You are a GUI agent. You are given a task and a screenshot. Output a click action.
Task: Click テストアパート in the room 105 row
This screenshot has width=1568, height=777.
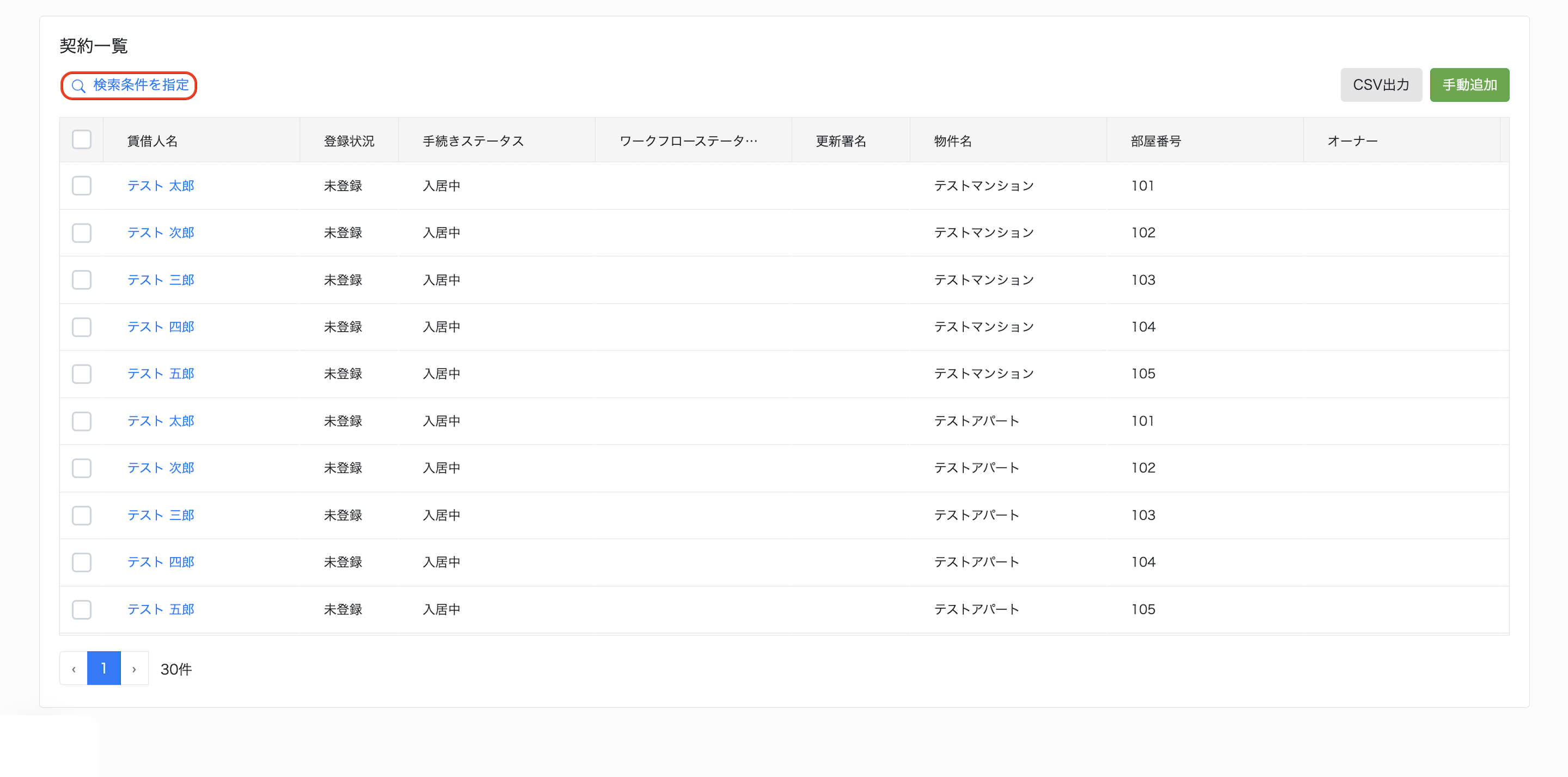point(976,609)
